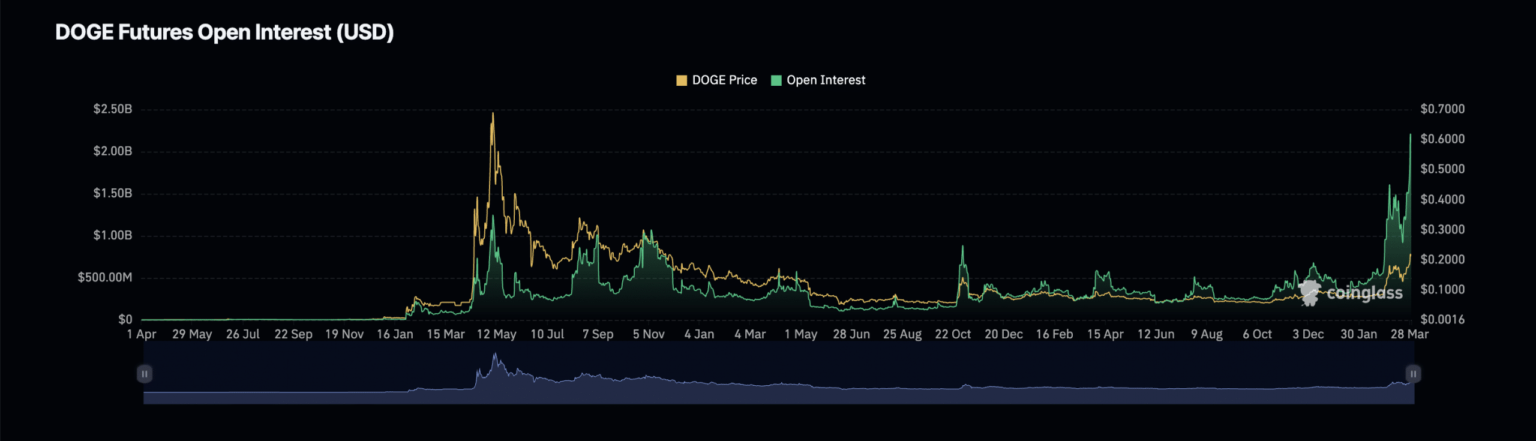
Task: Click the green Open Interest legend swatch
Action: click(778, 80)
